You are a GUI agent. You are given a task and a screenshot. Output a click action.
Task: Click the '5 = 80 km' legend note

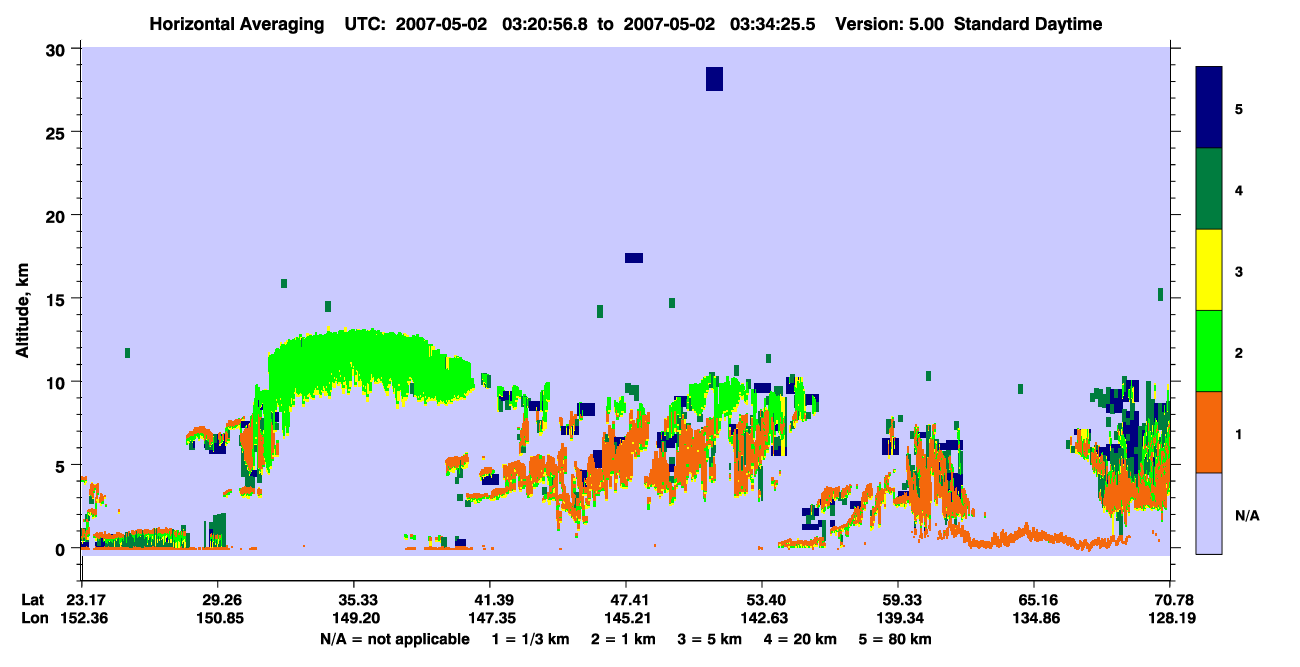[x=895, y=639]
